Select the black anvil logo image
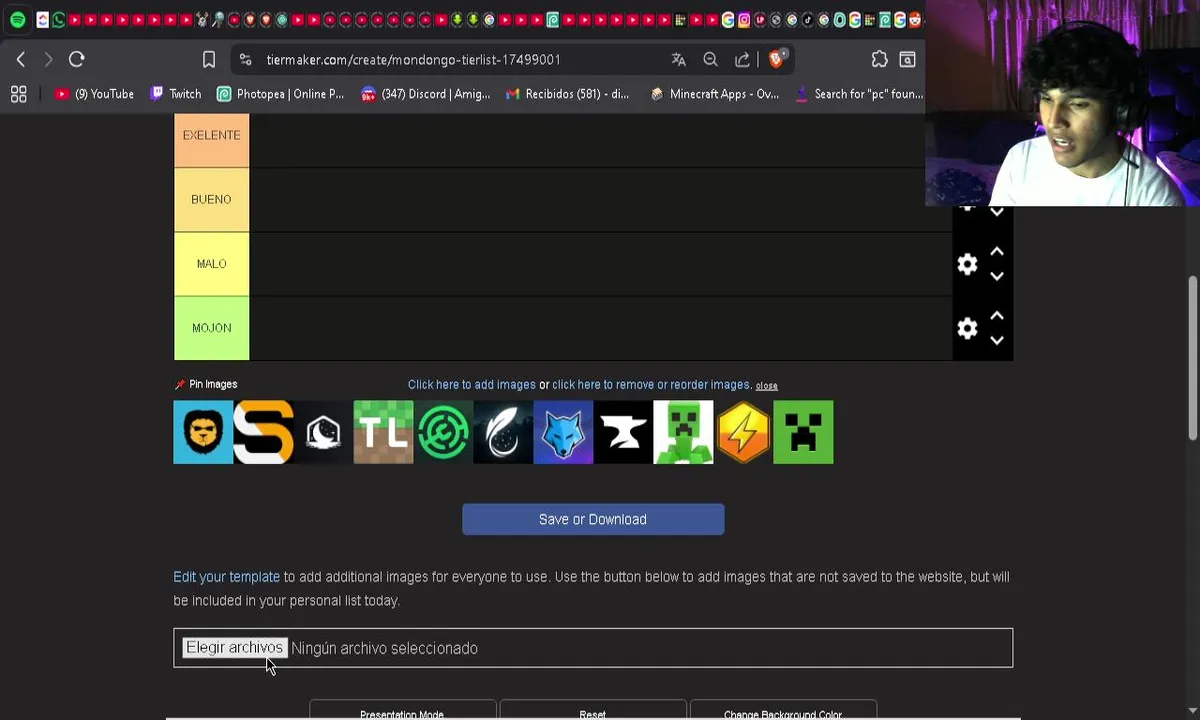 pyautogui.click(x=623, y=432)
